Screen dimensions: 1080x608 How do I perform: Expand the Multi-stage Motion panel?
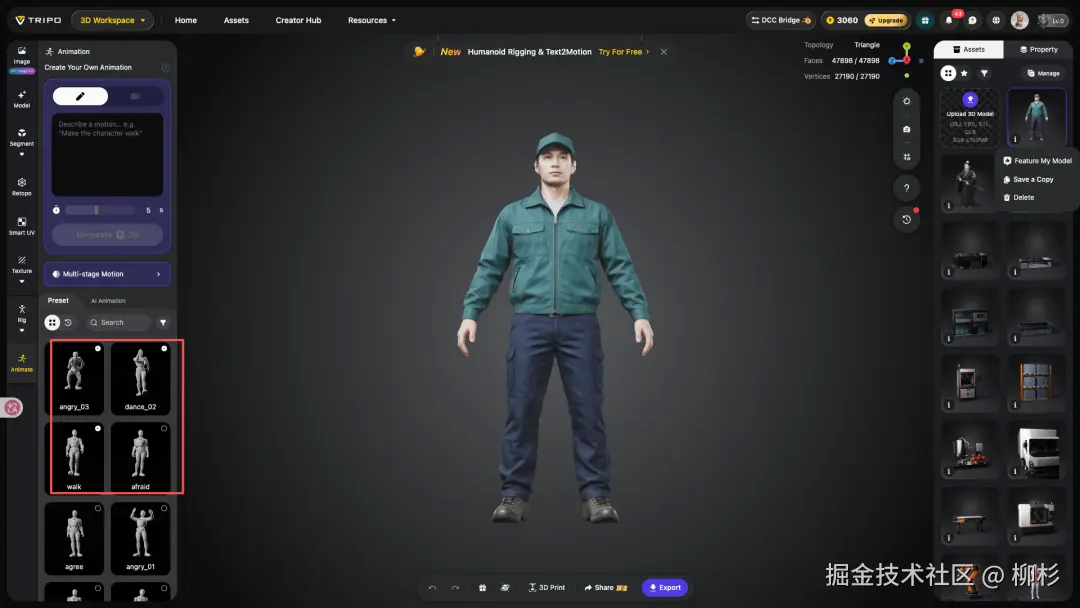(107, 274)
